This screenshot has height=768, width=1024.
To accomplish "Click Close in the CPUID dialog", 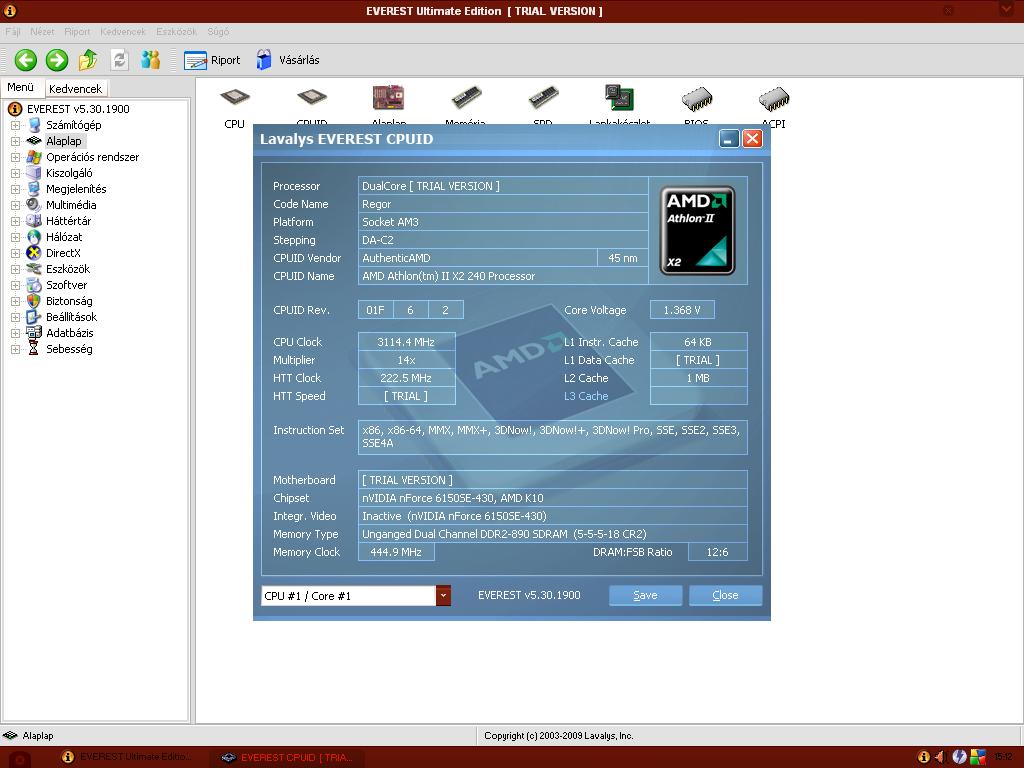I will pyautogui.click(x=725, y=595).
